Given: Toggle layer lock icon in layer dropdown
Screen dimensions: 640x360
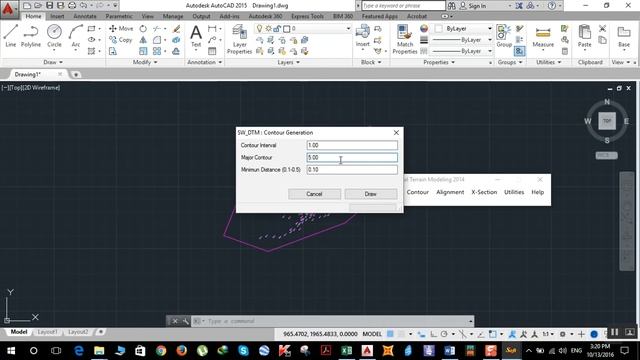Looking at the screenshot, I should click(277, 29).
